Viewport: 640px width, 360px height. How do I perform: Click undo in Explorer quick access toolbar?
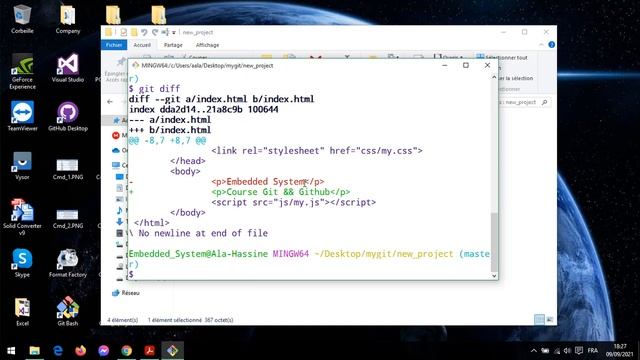[144, 32]
